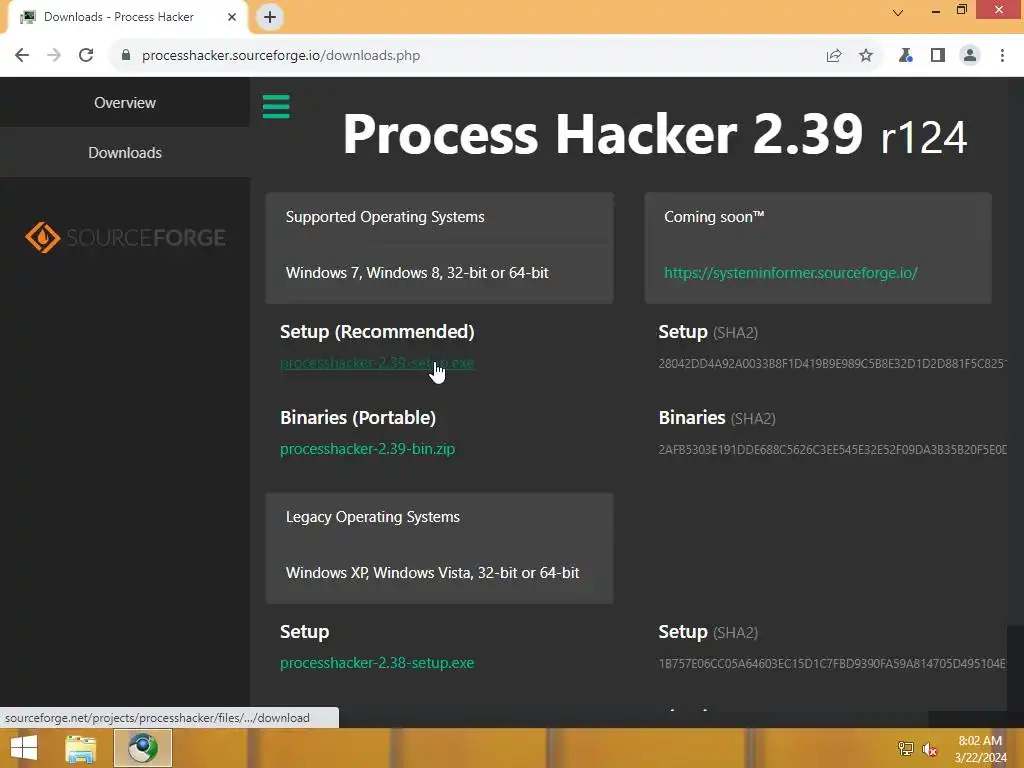Download processhacker-2.38-setup.exe
The width and height of the screenshot is (1024, 768).
pos(377,663)
